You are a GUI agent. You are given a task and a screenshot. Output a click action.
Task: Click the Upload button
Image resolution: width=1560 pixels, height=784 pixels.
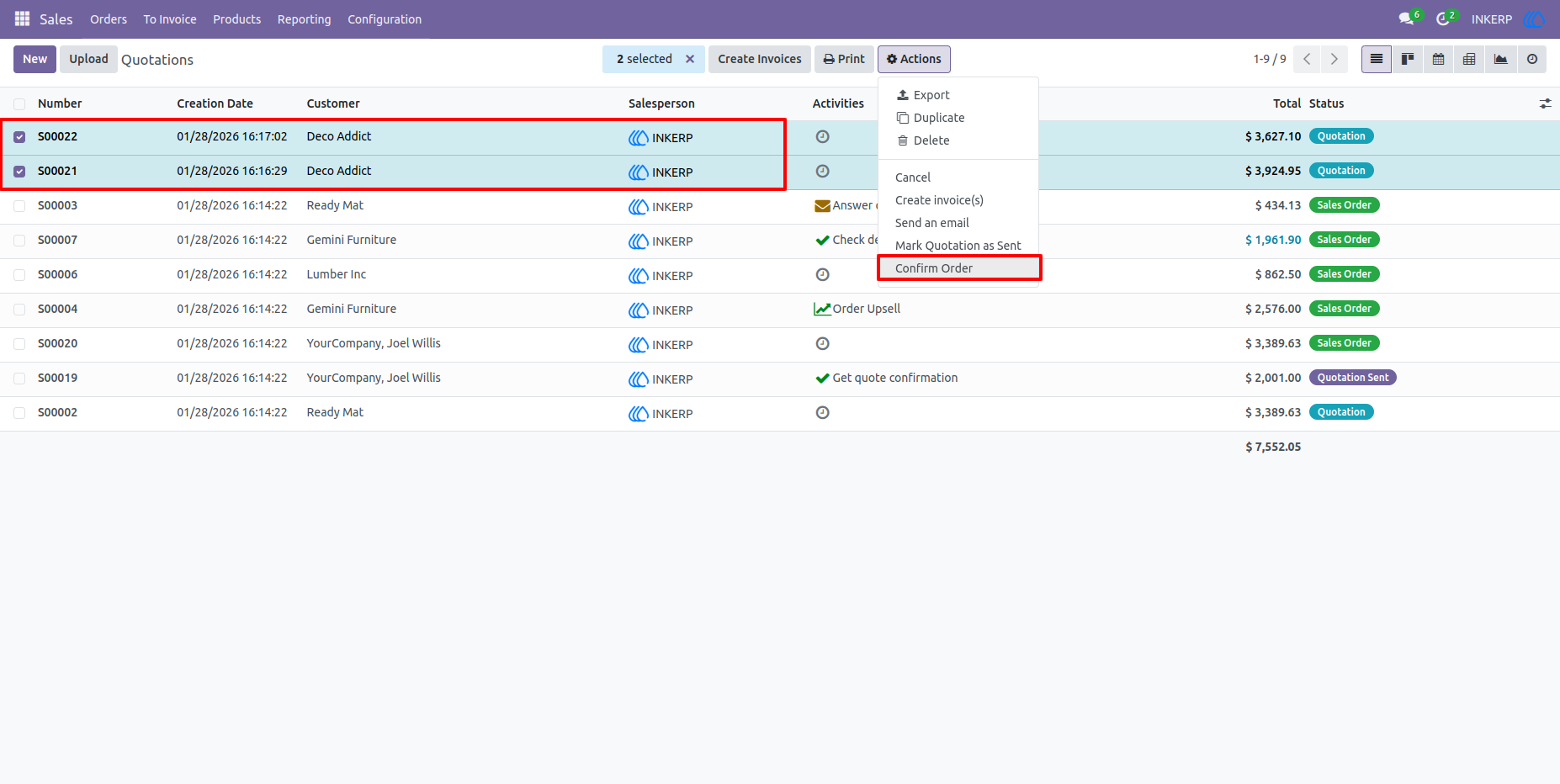88,59
